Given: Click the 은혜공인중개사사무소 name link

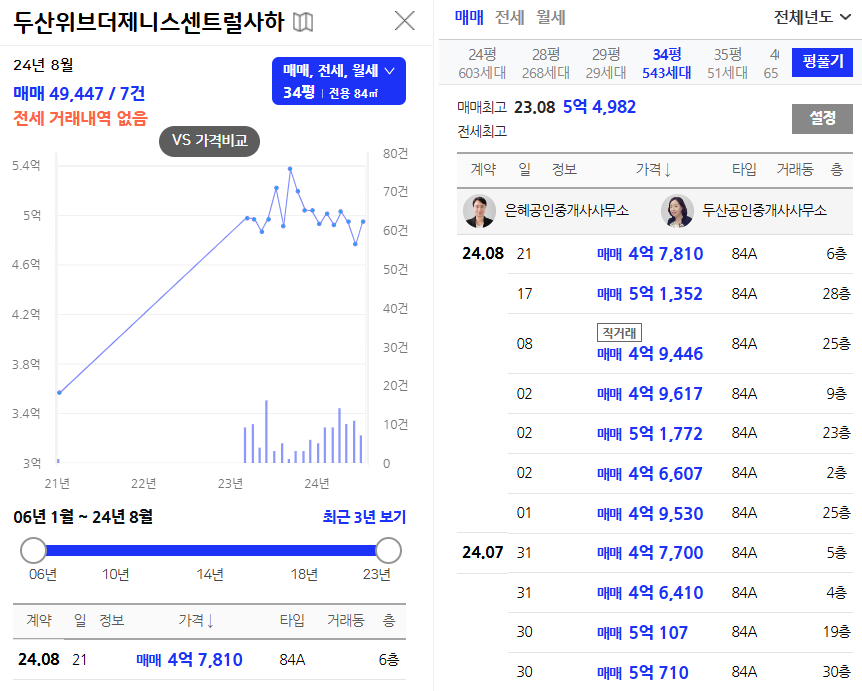Looking at the screenshot, I should point(566,211).
